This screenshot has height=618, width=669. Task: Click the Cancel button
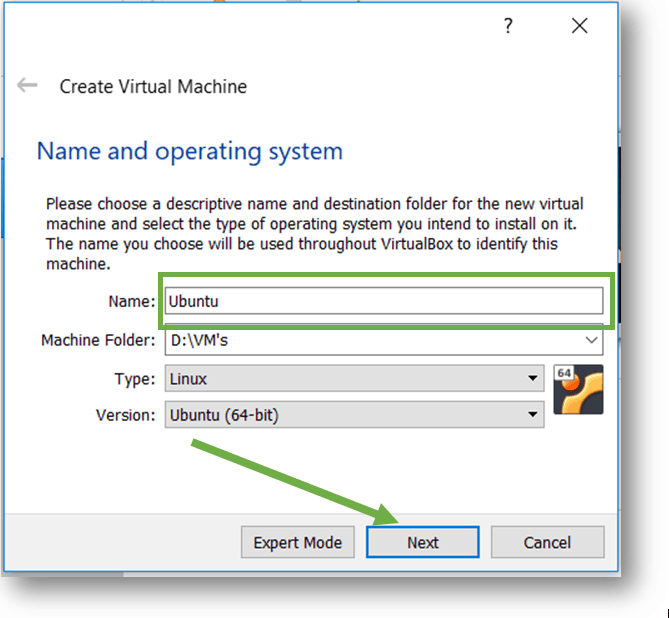[x=547, y=542]
